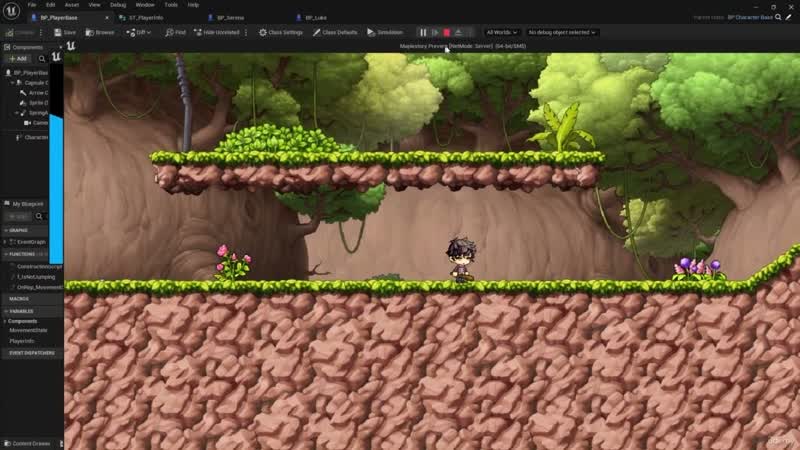The image size is (800, 450).
Task: Click the MACROS section header
Action: 19,299
